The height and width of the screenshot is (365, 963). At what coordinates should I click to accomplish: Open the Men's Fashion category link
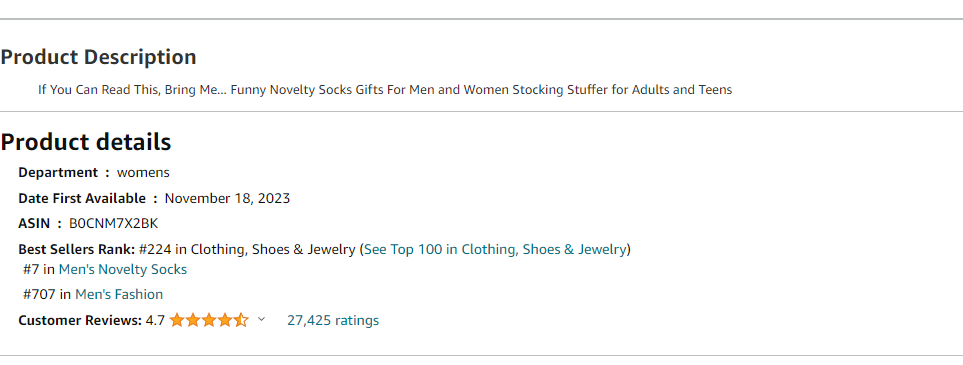click(x=119, y=294)
